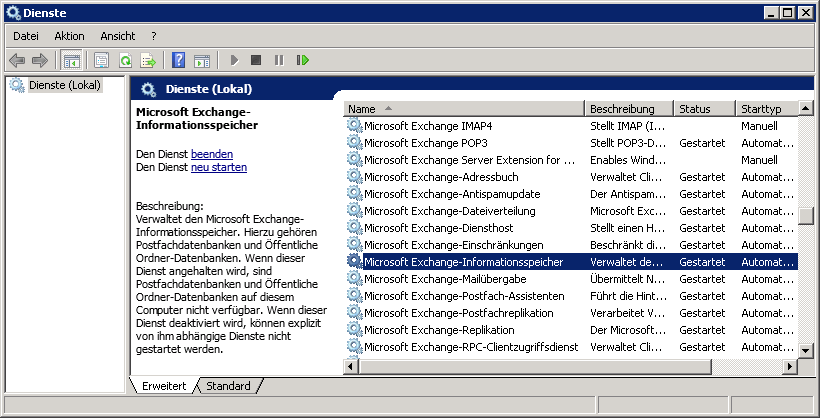820x418 pixels.
Task: Click the 'beenden' link to stop service
Action: (211, 154)
